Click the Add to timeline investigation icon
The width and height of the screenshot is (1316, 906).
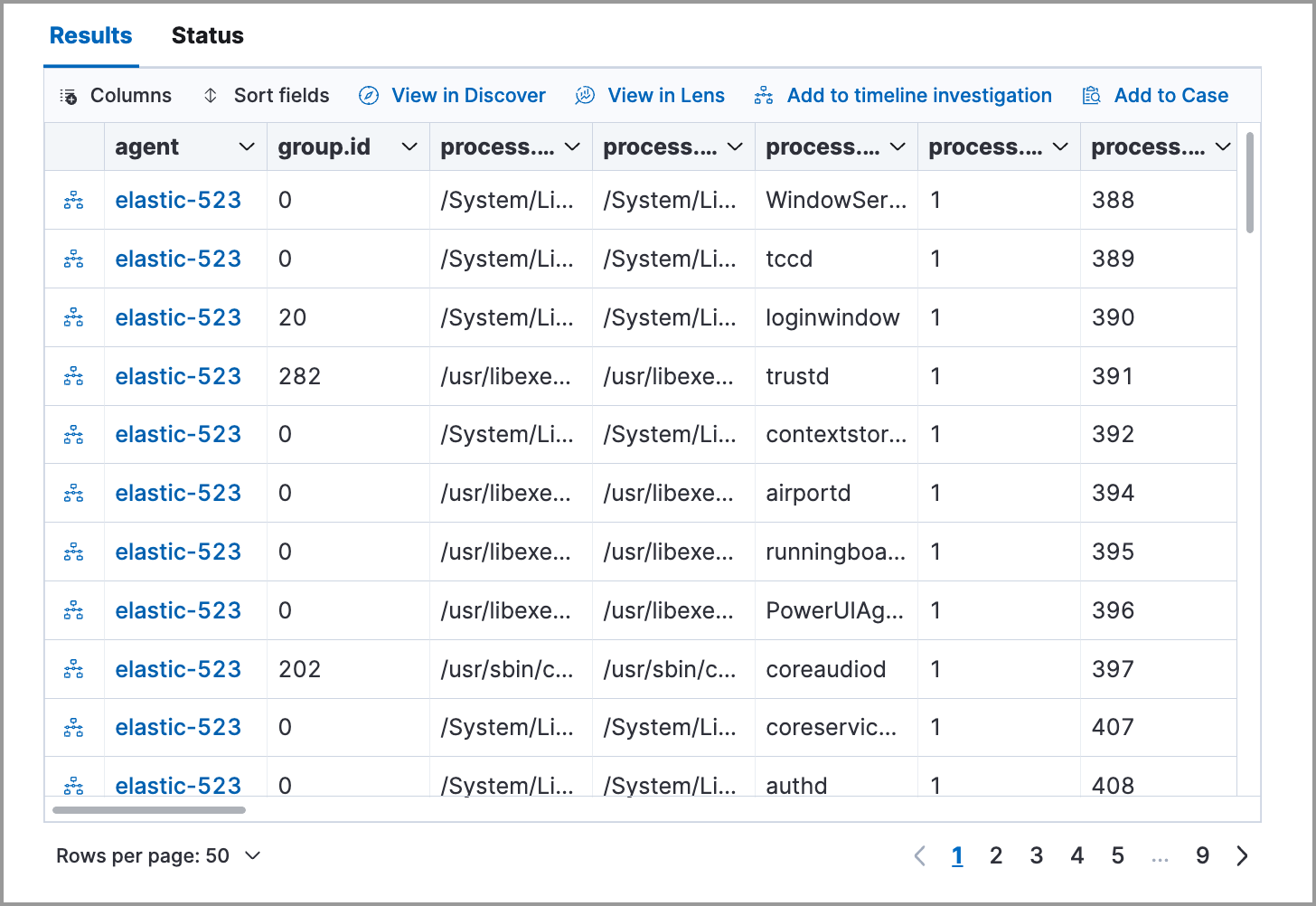pos(763,95)
